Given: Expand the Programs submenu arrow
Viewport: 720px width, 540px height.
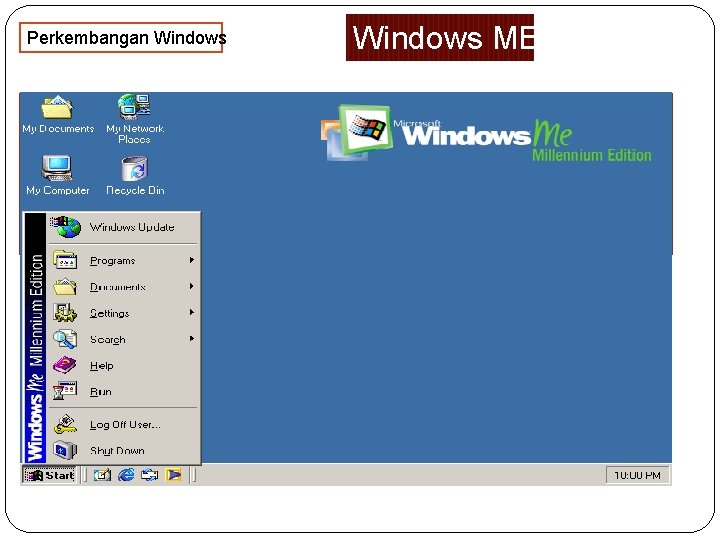Looking at the screenshot, I should [192, 260].
